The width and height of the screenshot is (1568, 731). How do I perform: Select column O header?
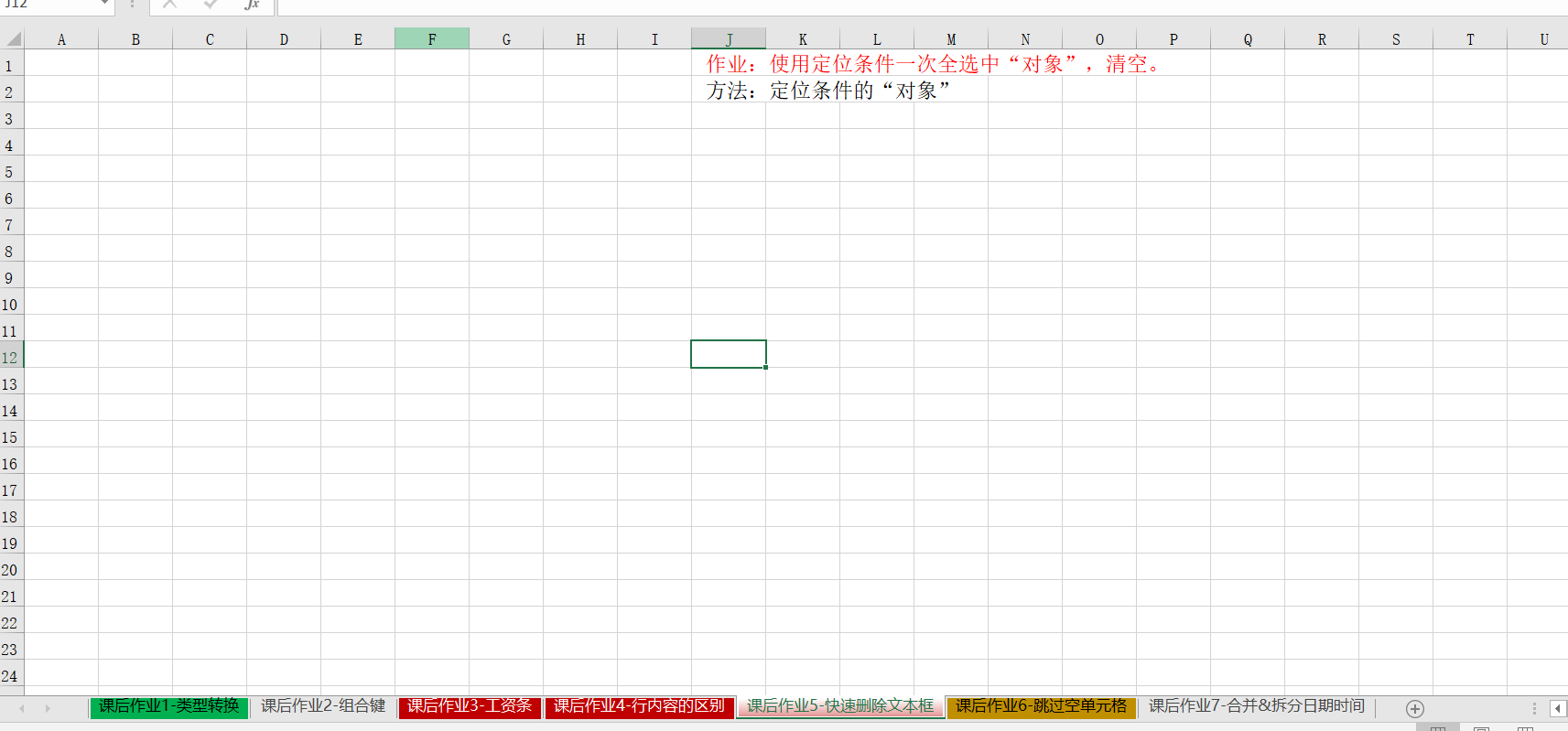(1099, 39)
